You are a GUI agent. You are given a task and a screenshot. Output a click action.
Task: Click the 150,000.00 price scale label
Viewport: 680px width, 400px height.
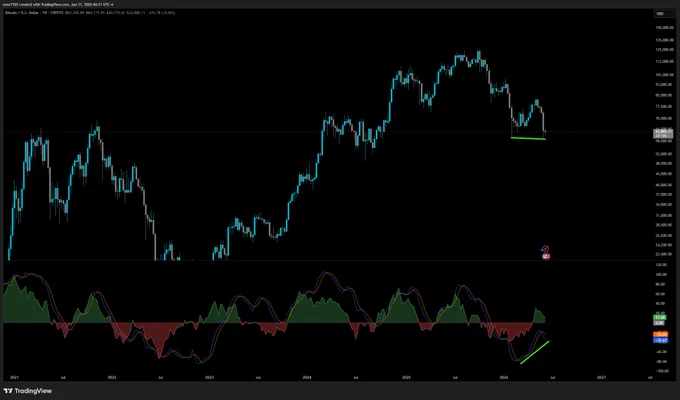point(665,28)
